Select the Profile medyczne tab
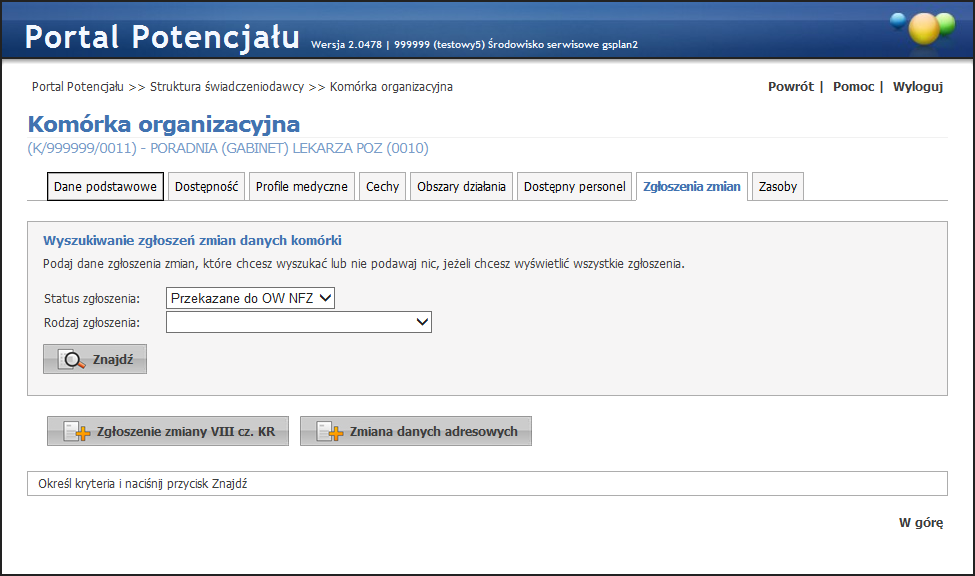Viewport: 975px width, 576px height. pos(301,187)
